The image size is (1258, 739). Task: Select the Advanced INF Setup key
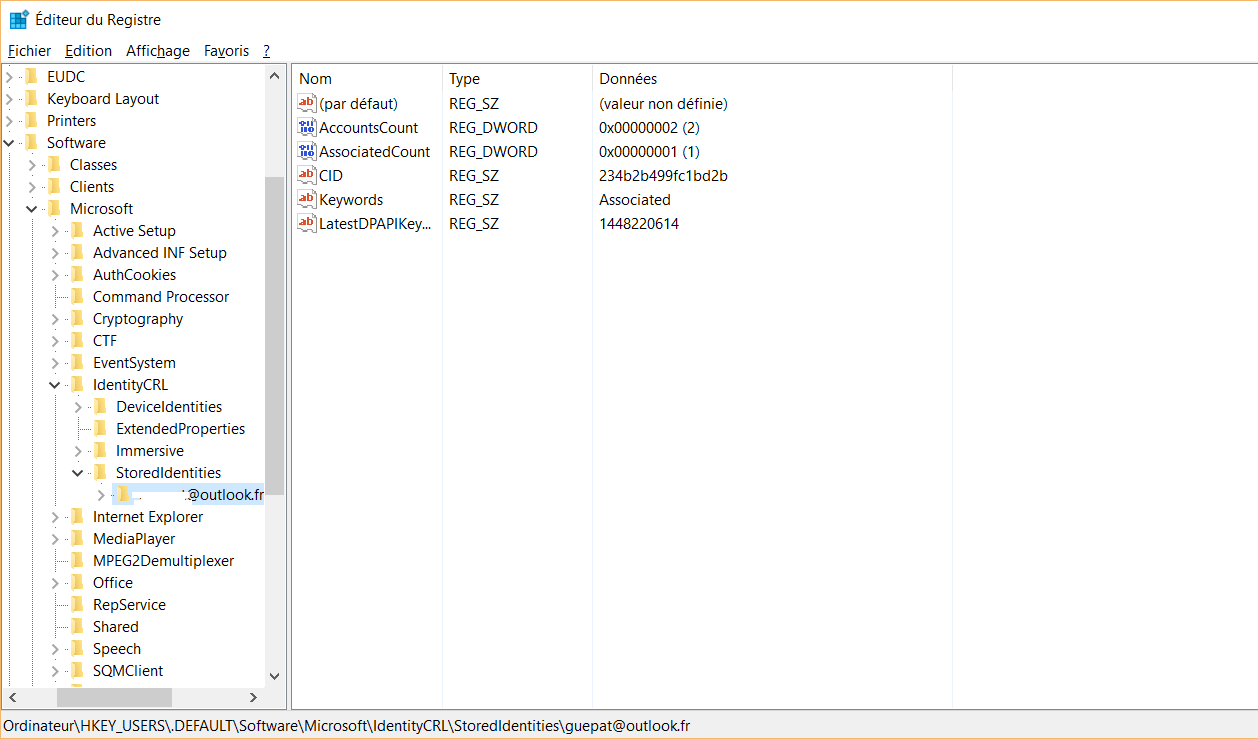160,252
